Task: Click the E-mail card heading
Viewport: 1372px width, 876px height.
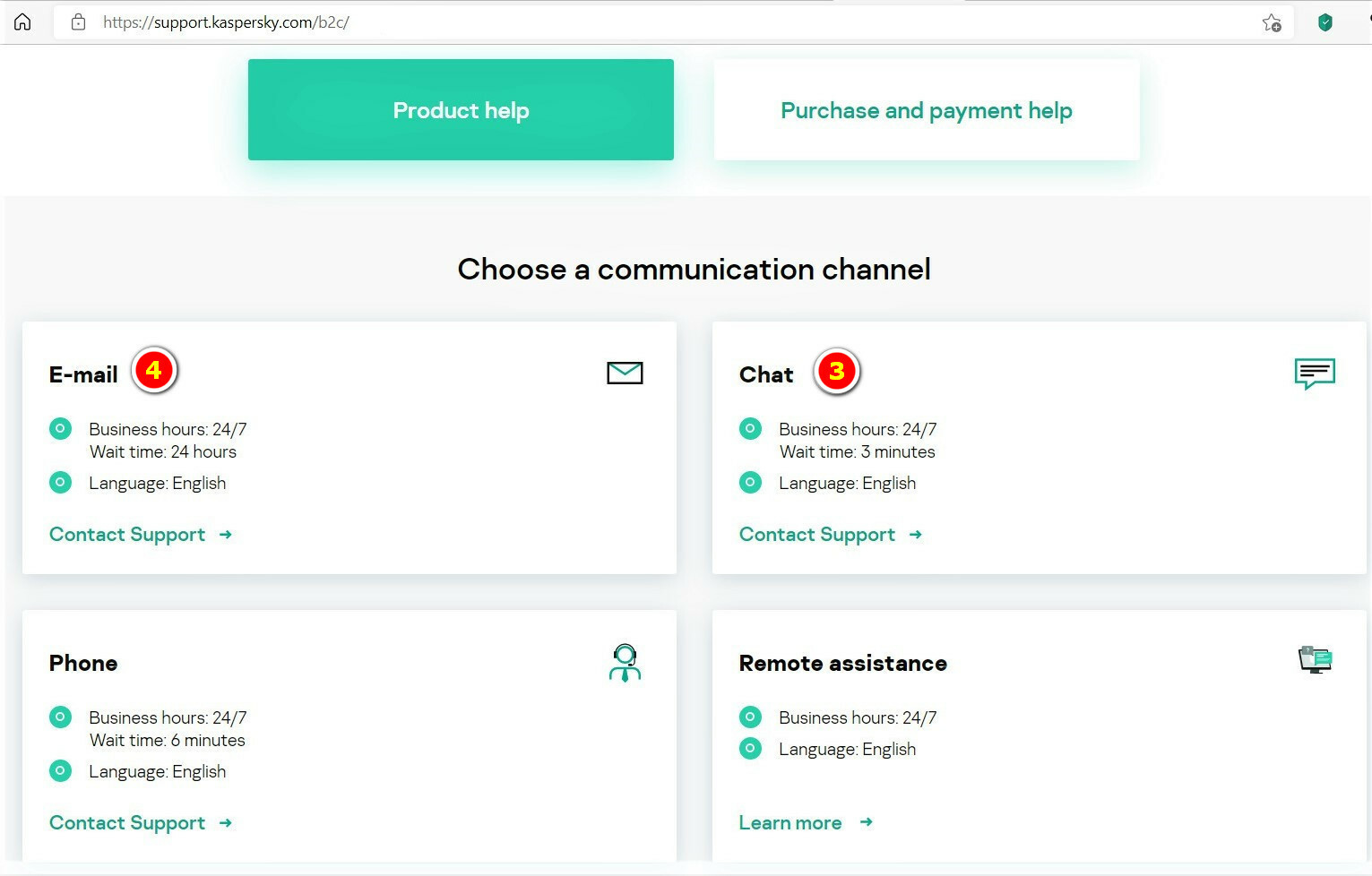Action: 83,374
